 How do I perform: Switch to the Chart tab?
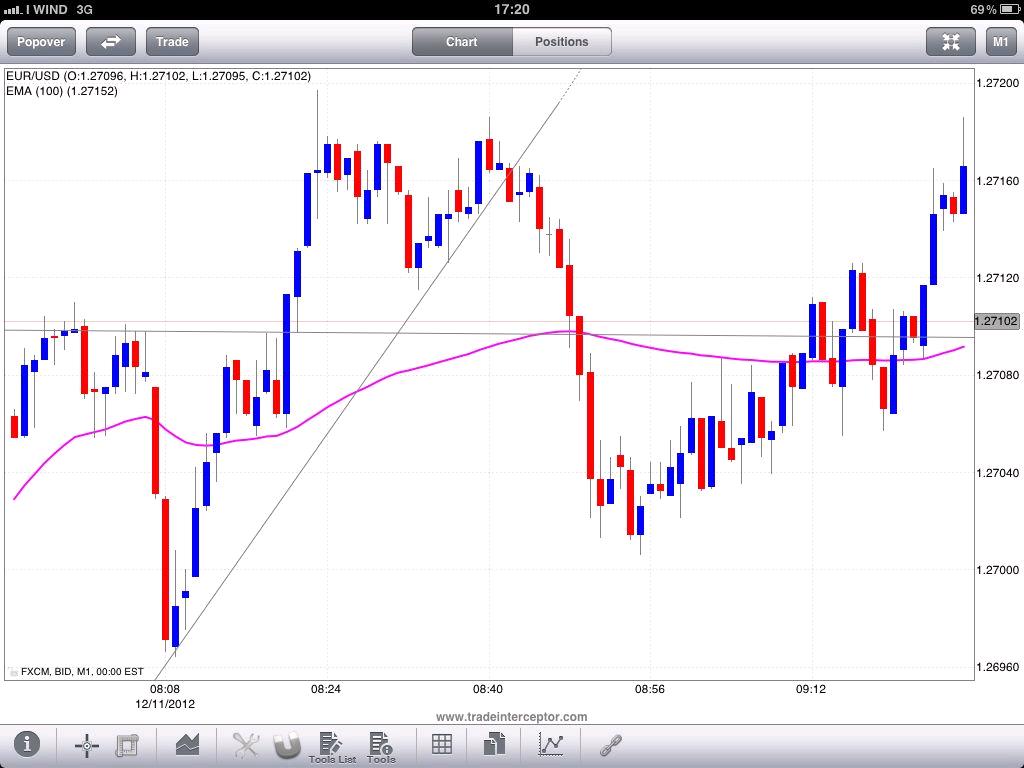[462, 42]
